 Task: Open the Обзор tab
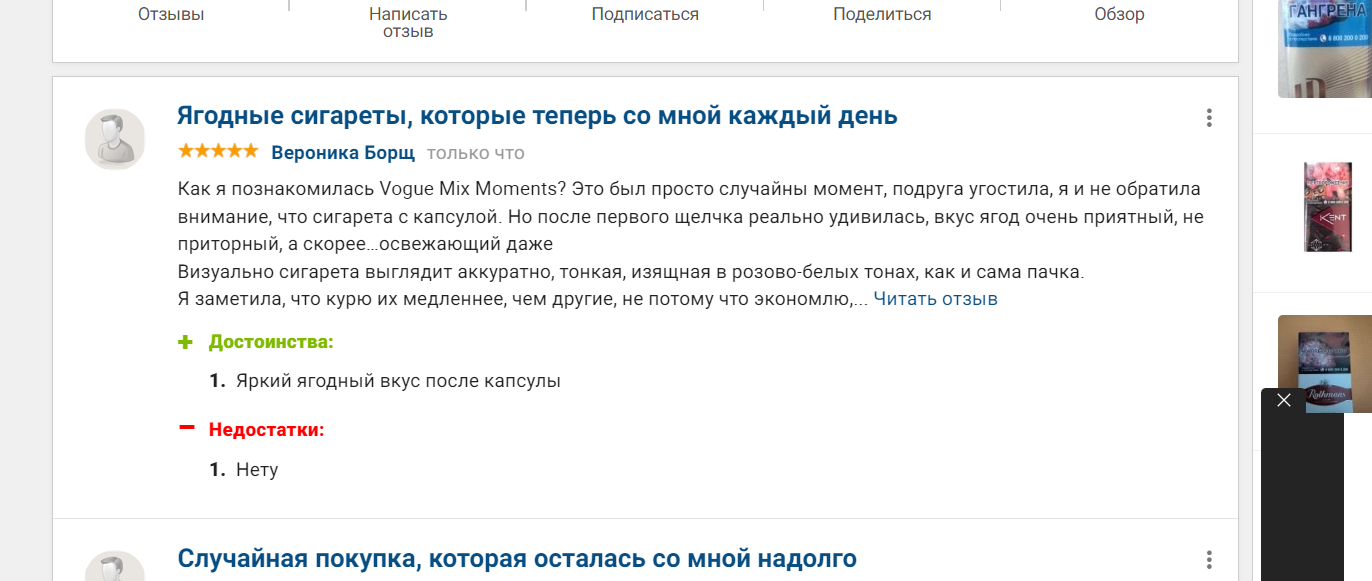[1119, 14]
